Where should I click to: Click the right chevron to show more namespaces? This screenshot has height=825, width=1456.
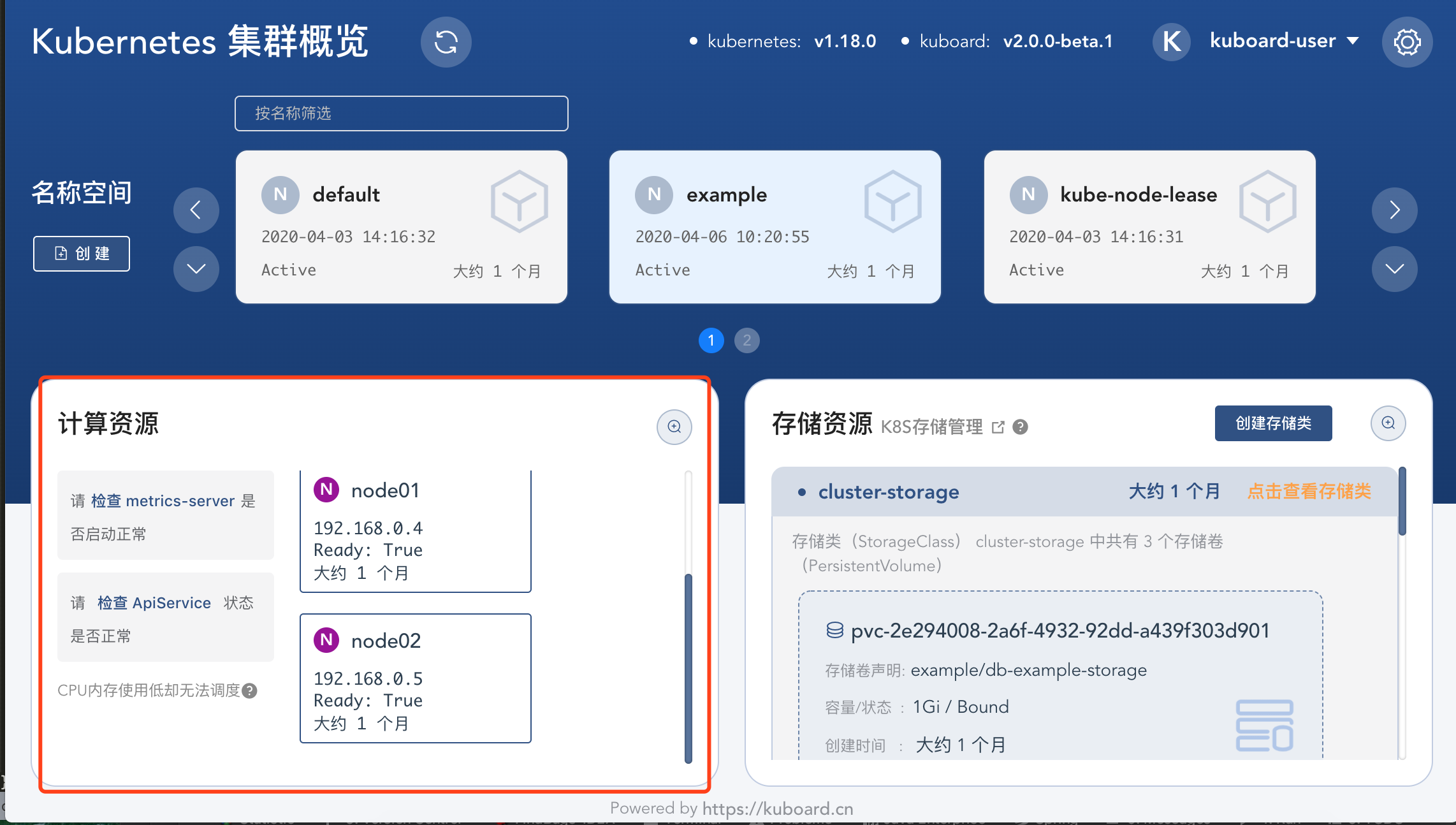(x=1394, y=210)
